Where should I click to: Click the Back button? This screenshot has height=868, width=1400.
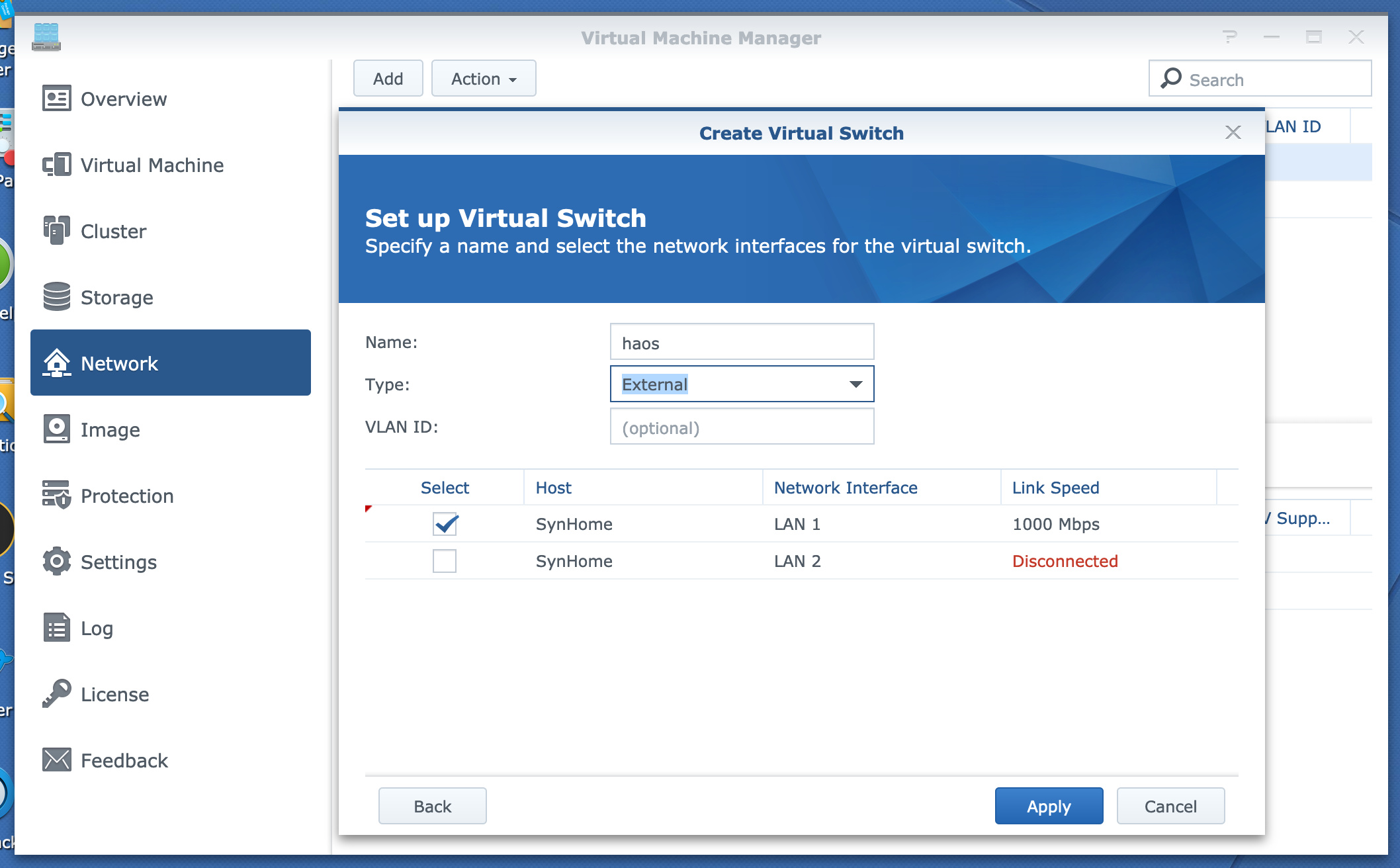432,806
